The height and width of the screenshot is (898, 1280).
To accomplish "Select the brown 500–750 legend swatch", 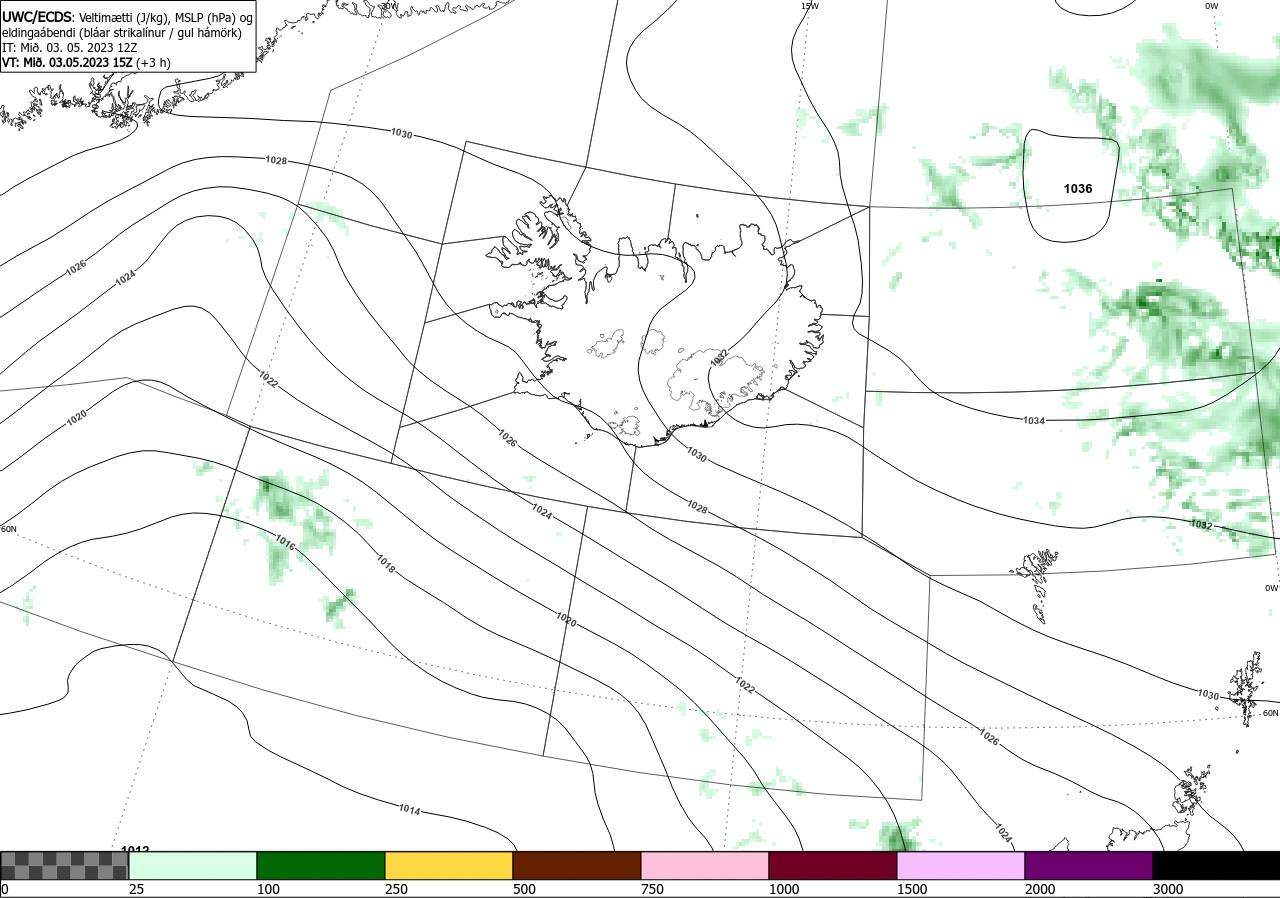I will point(577,865).
